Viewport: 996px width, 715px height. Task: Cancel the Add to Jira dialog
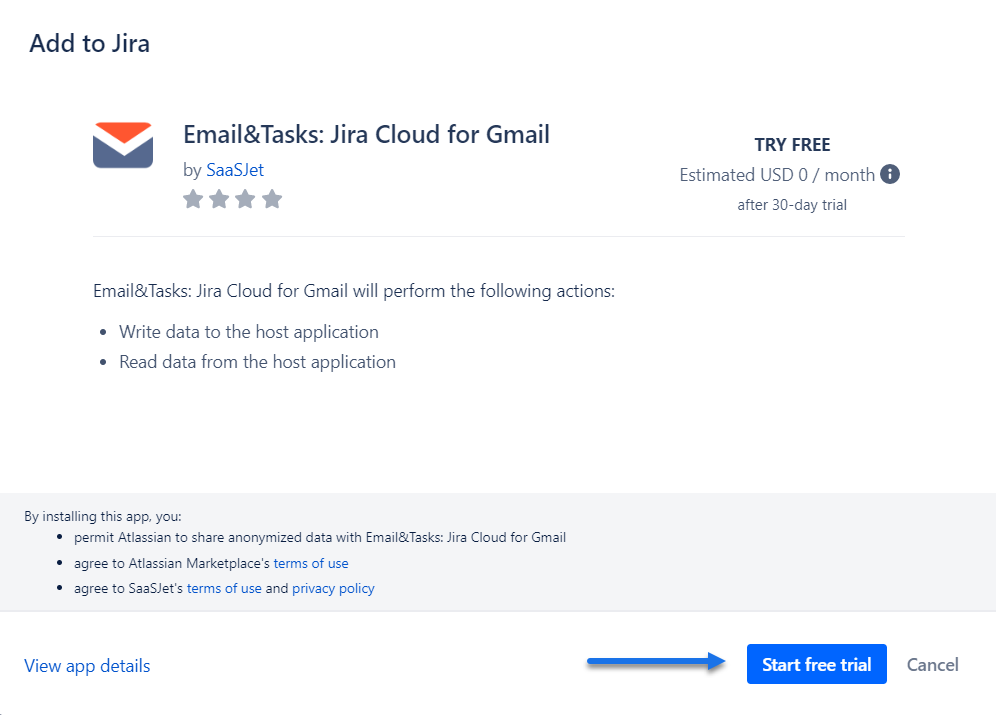click(x=932, y=664)
